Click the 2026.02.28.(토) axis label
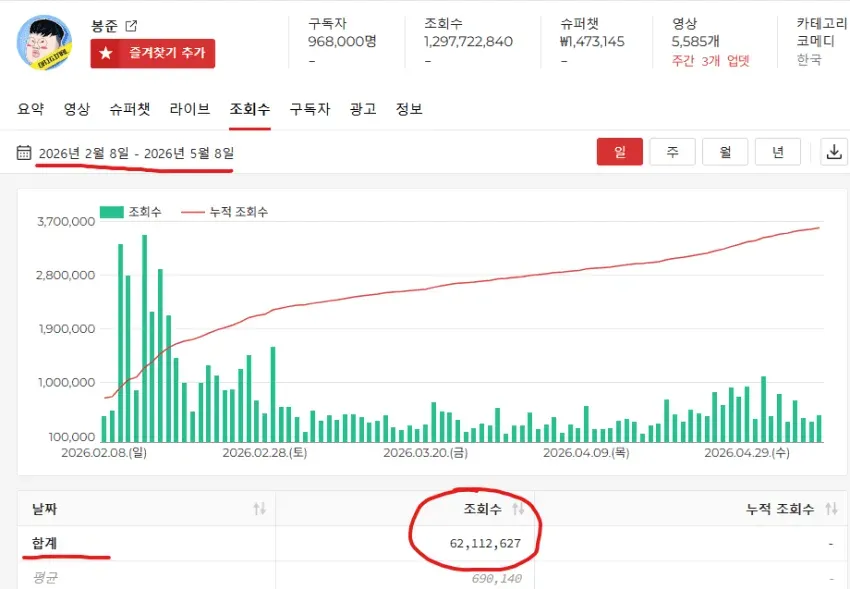 pos(265,452)
